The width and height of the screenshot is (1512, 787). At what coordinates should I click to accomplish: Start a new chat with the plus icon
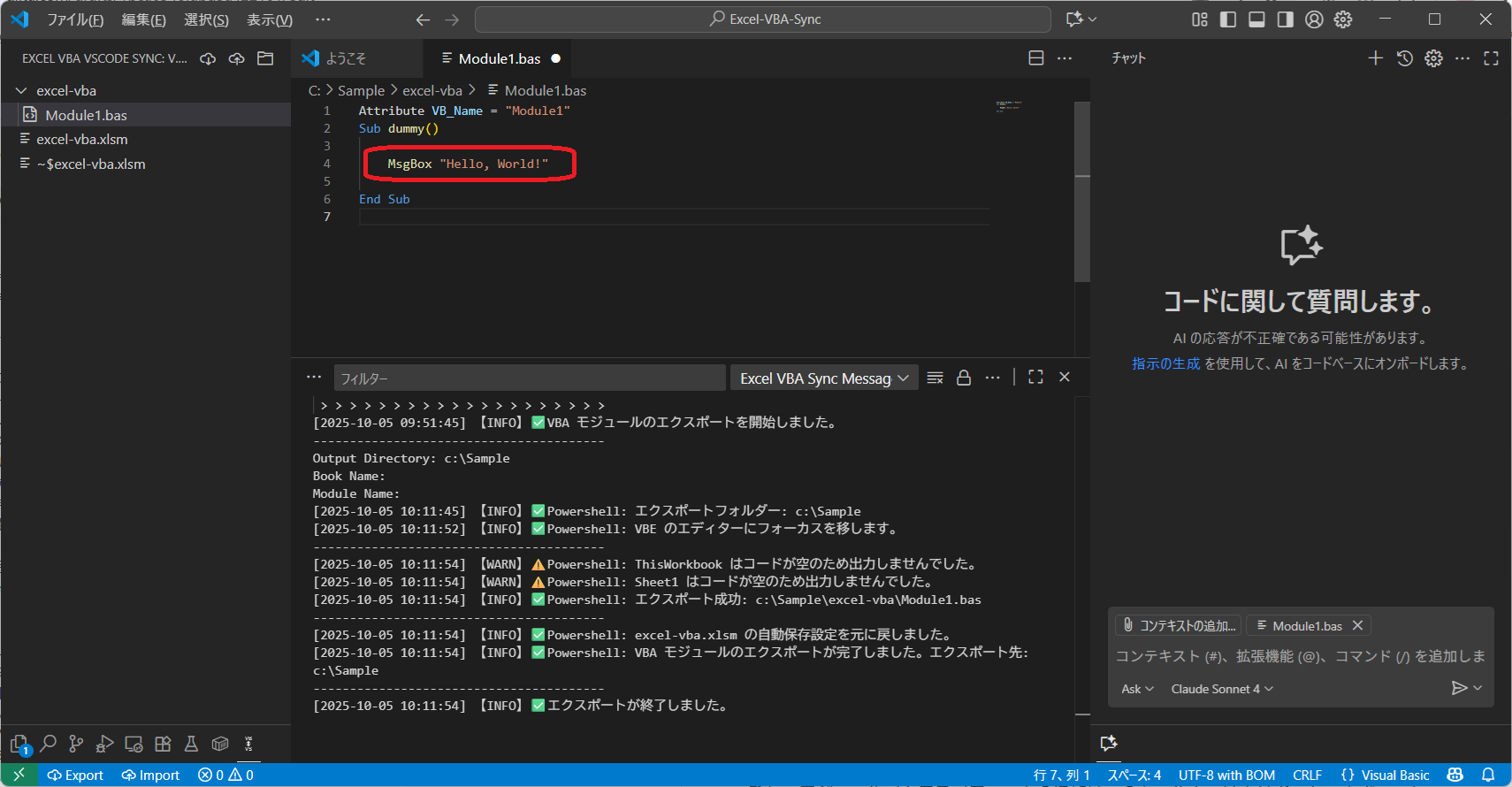(x=1375, y=58)
